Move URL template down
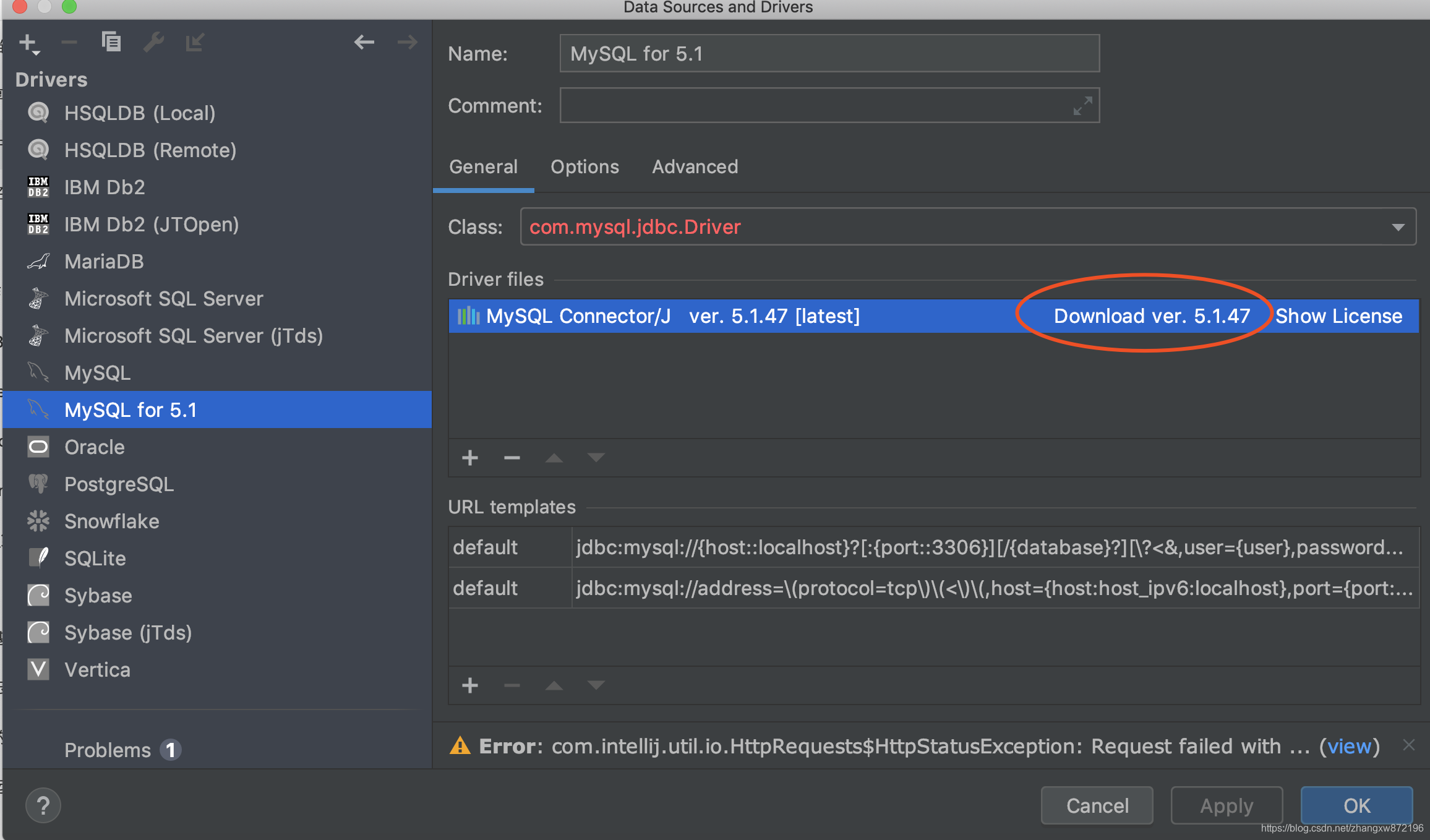The height and width of the screenshot is (840, 1430). [x=596, y=685]
